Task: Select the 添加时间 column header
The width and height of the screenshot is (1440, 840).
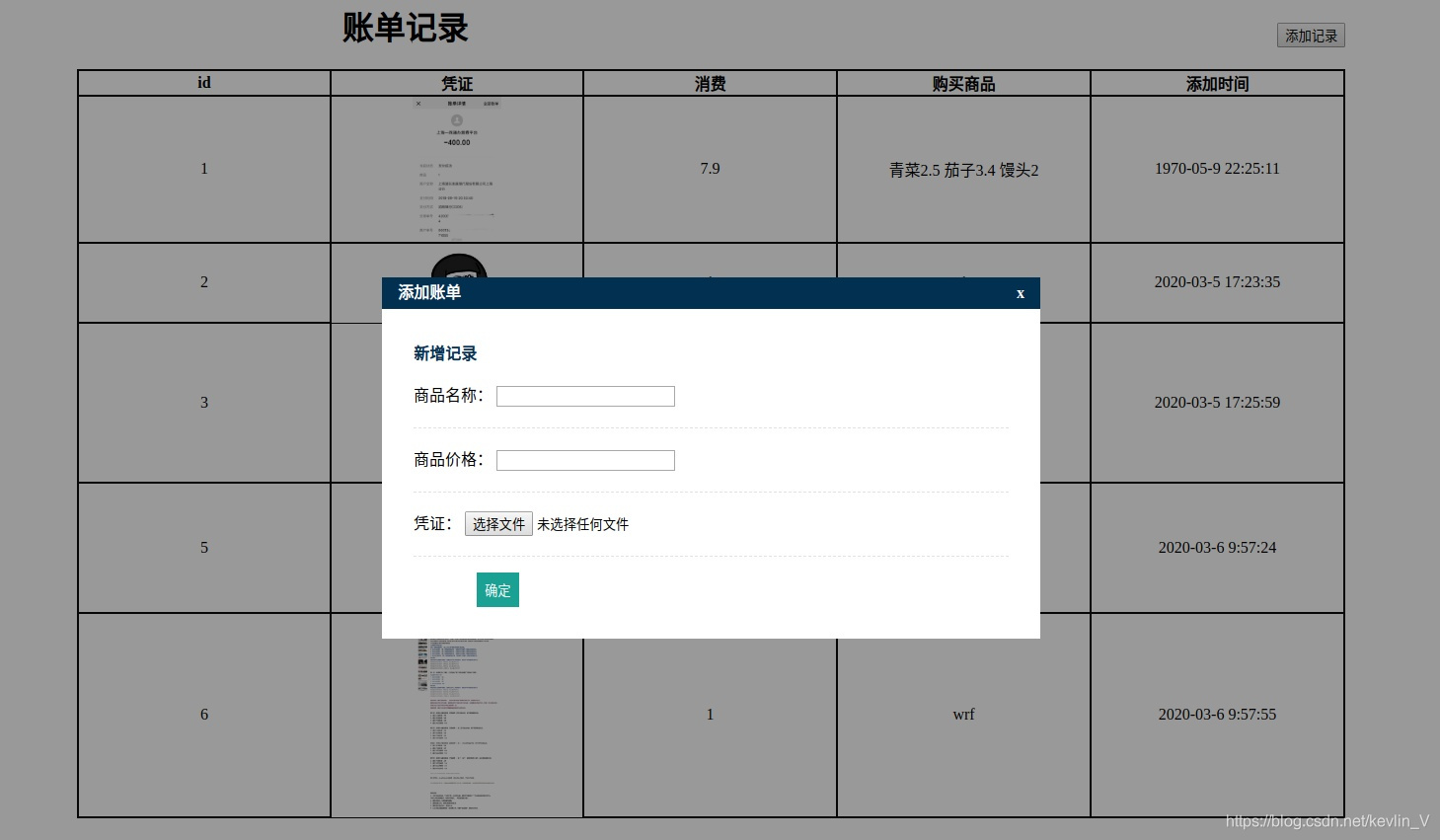Action: pos(1218,83)
